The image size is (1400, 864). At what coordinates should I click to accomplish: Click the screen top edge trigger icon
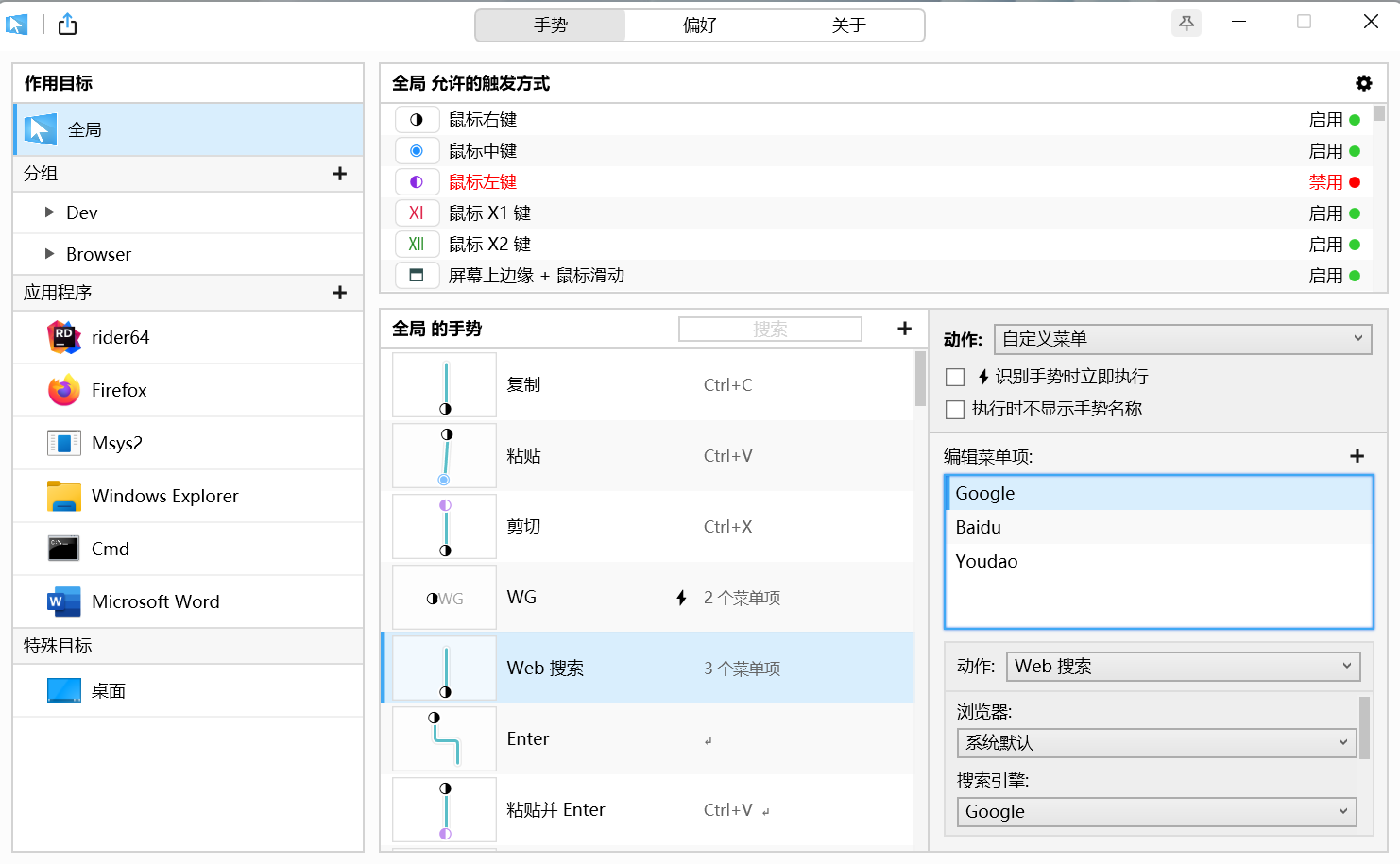coord(417,276)
